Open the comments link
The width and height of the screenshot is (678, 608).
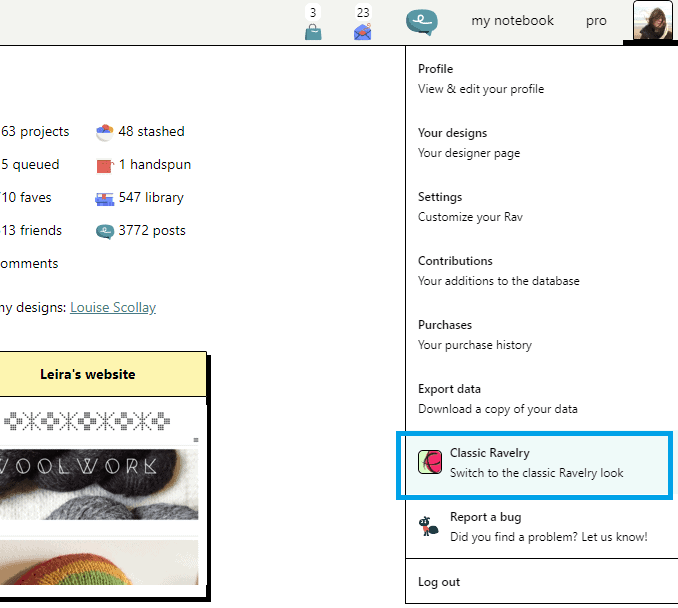tap(29, 263)
